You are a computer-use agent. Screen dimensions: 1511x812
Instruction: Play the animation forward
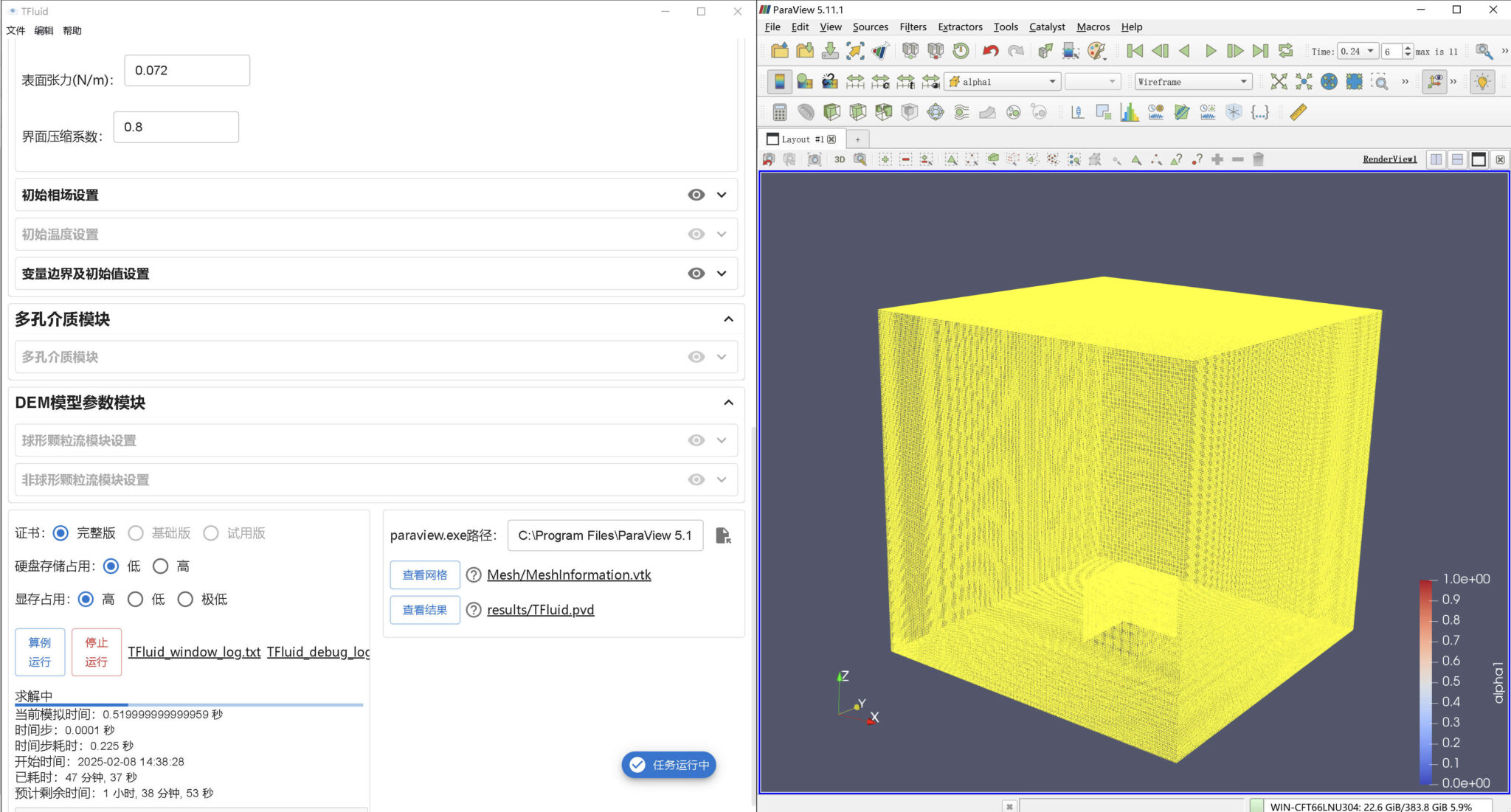(1209, 51)
